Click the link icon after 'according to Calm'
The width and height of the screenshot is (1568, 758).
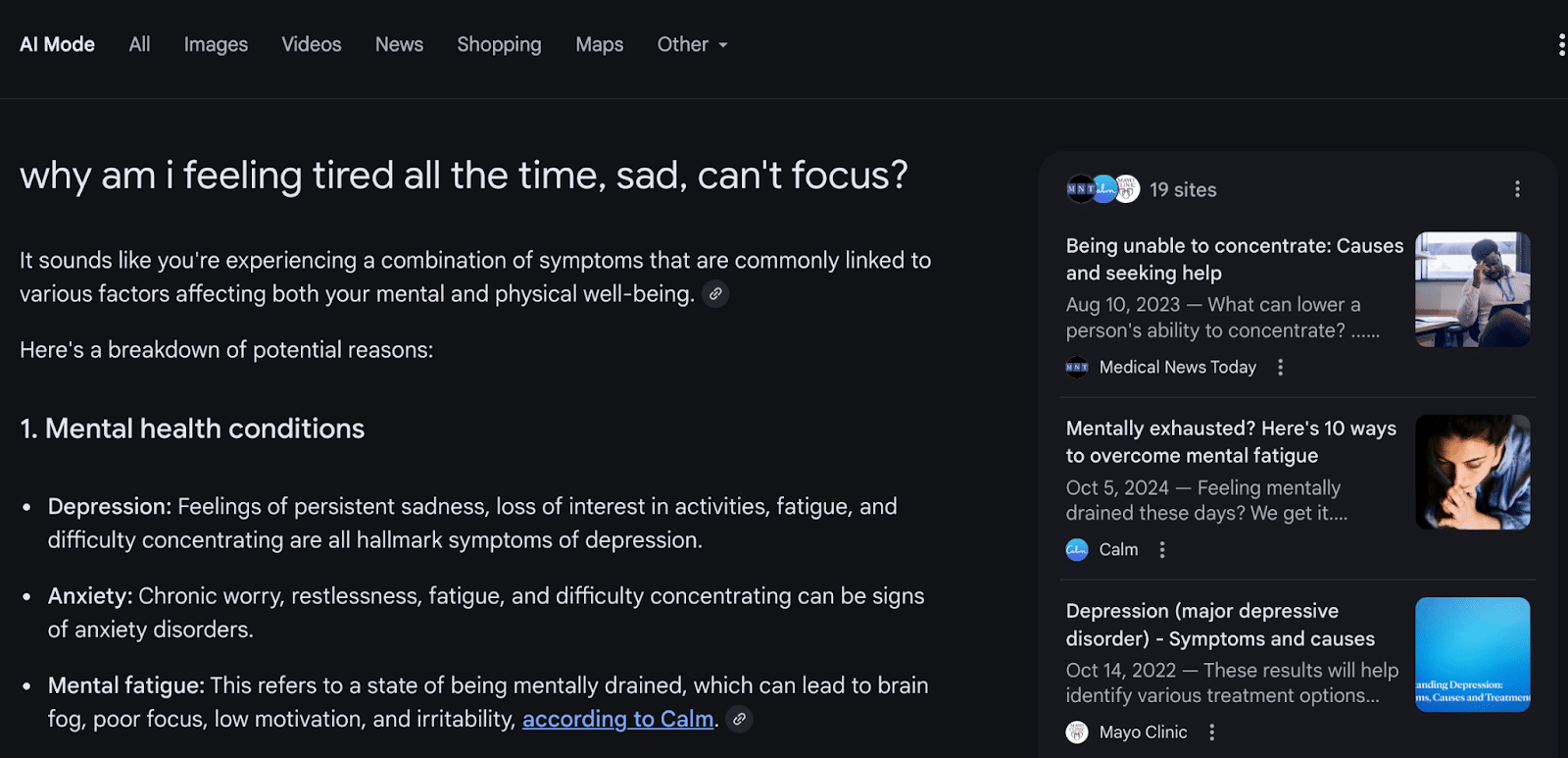(x=740, y=719)
